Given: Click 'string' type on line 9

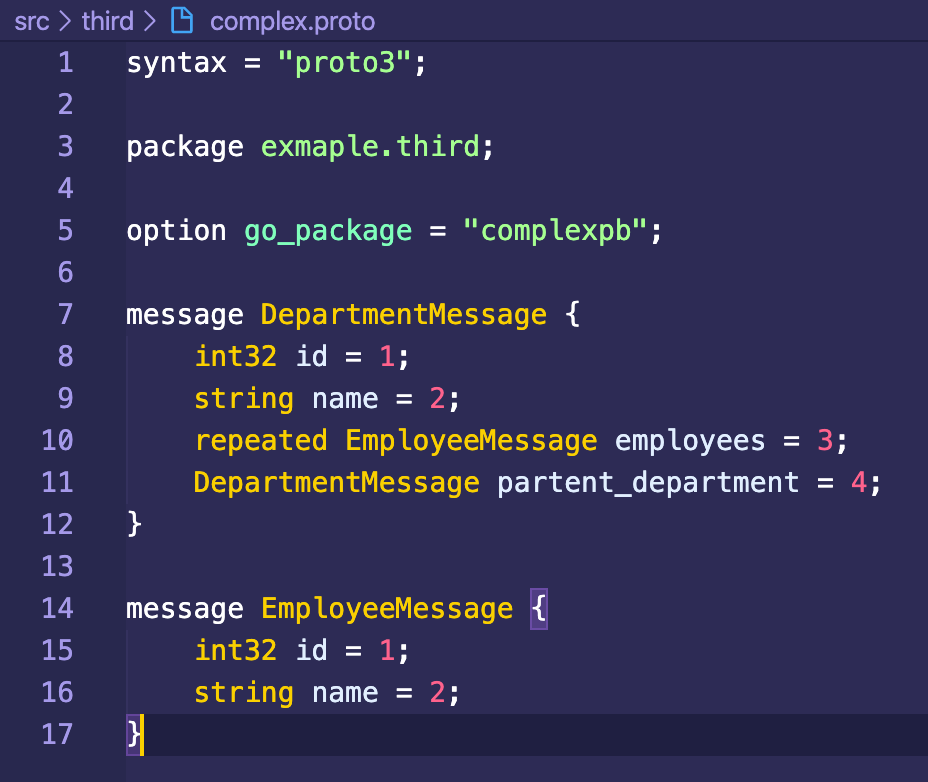Looking at the screenshot, I should pyautogui.click(x=244, y=400).
